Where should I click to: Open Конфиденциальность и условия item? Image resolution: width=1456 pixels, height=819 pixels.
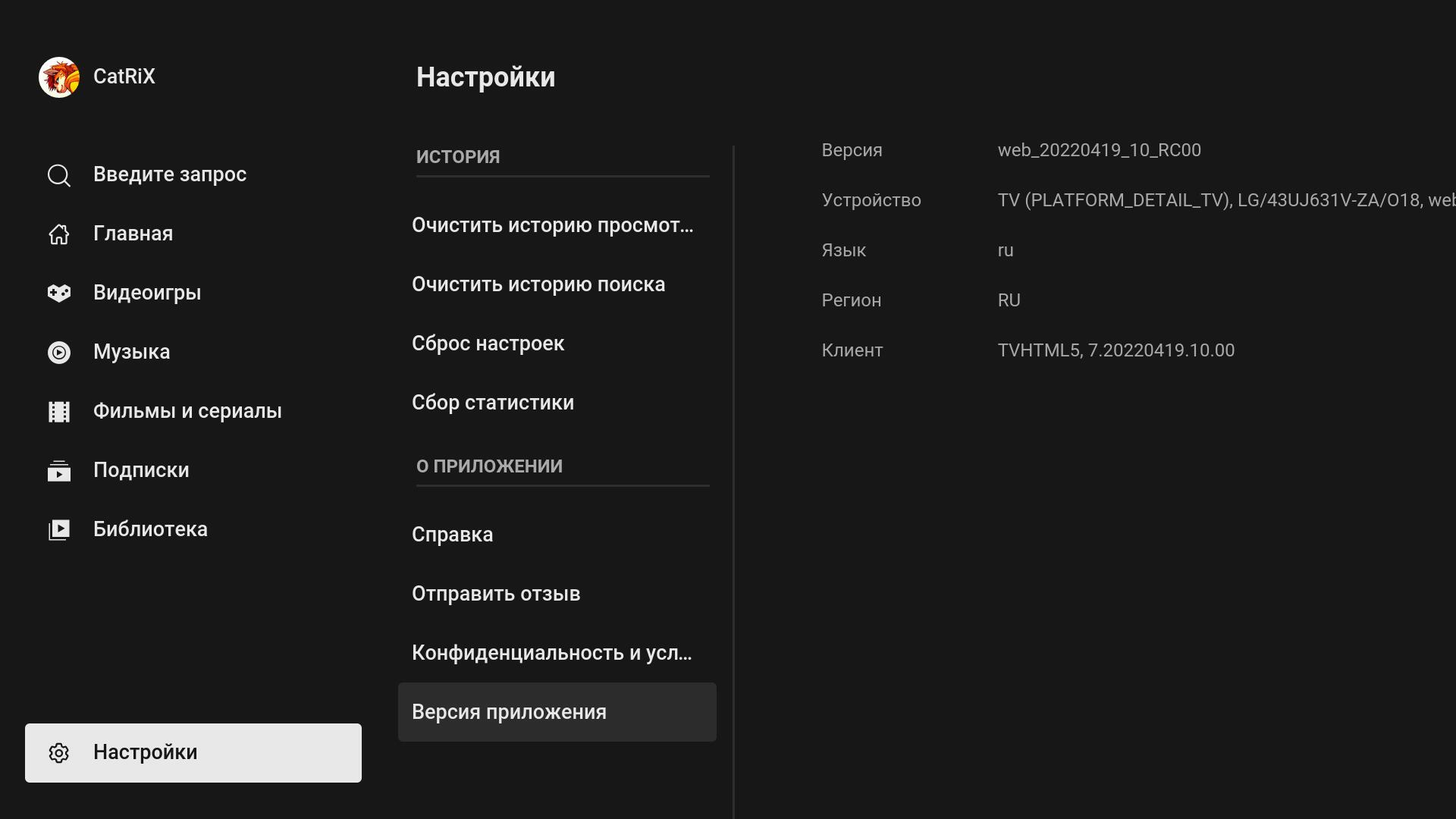552,653
